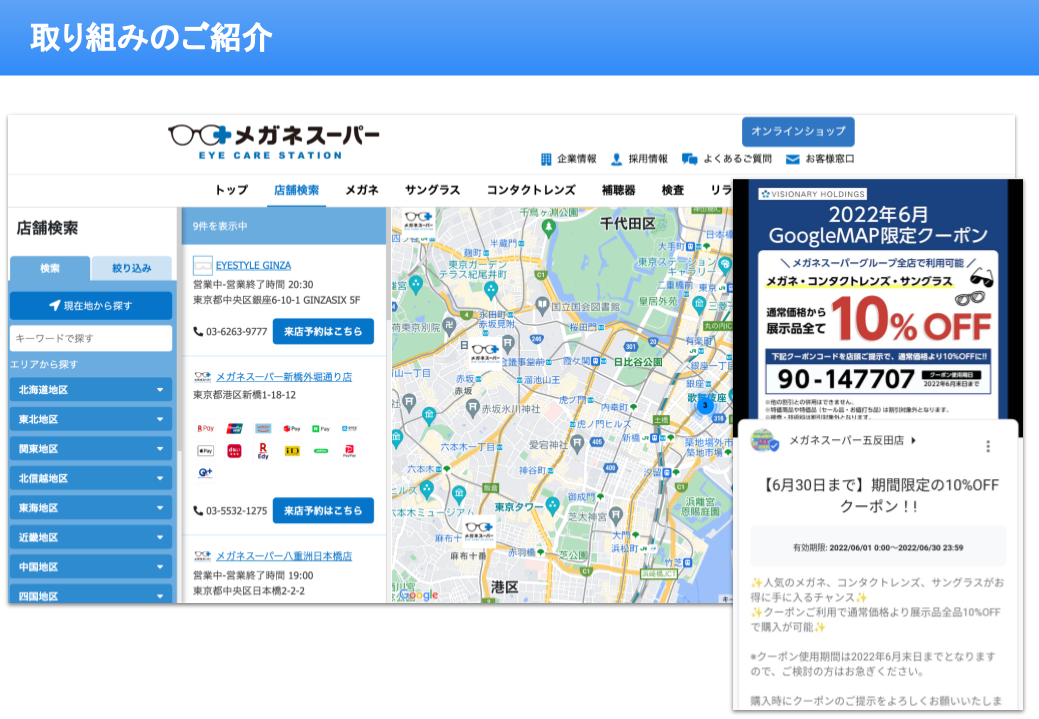The image size is (1039, 719).
Task: Click the location arrow icon on 現在地から探す
Action: (55, 305)
